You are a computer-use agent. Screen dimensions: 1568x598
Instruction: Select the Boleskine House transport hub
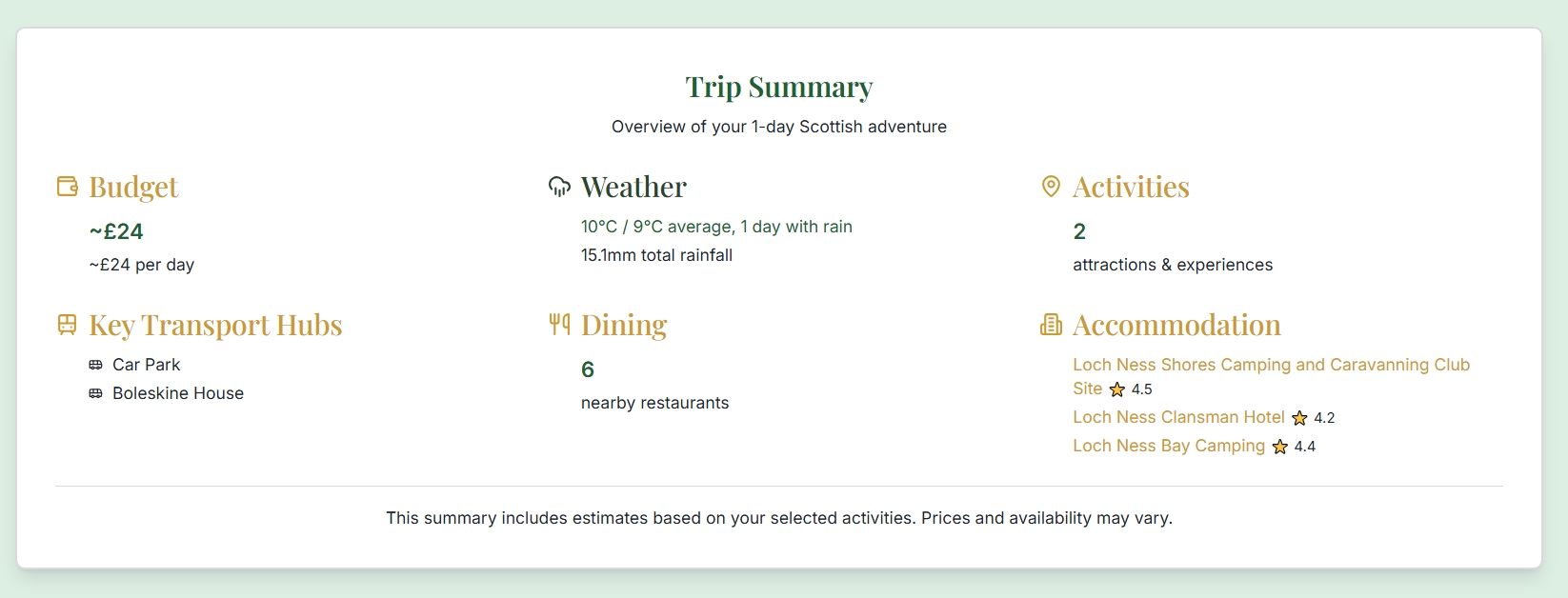pos(178,393)
